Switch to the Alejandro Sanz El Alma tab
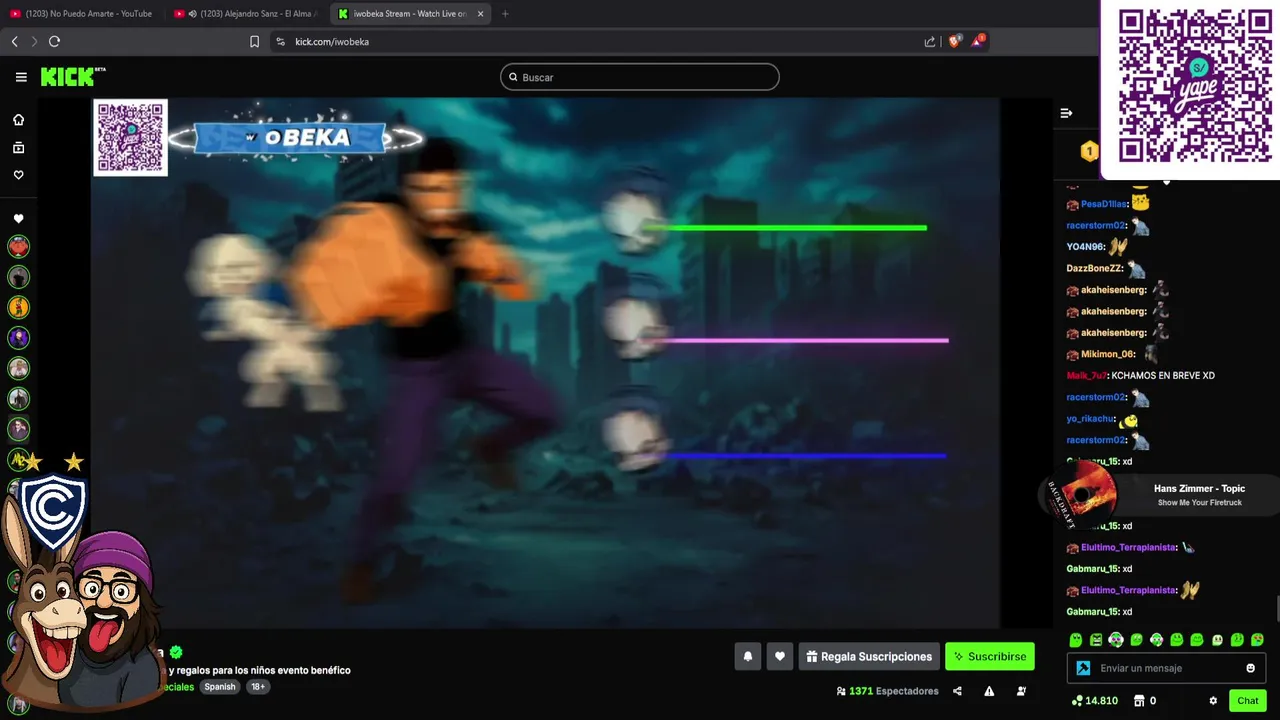The width and height of the screenshot is (1280, 720). 247,14
